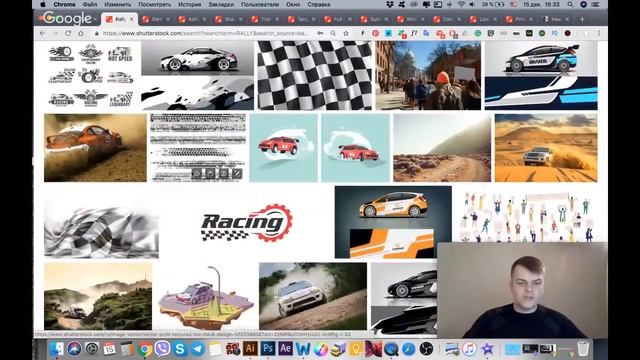
Task: Open the white rally car dust photo
Action: click(313, 296)
